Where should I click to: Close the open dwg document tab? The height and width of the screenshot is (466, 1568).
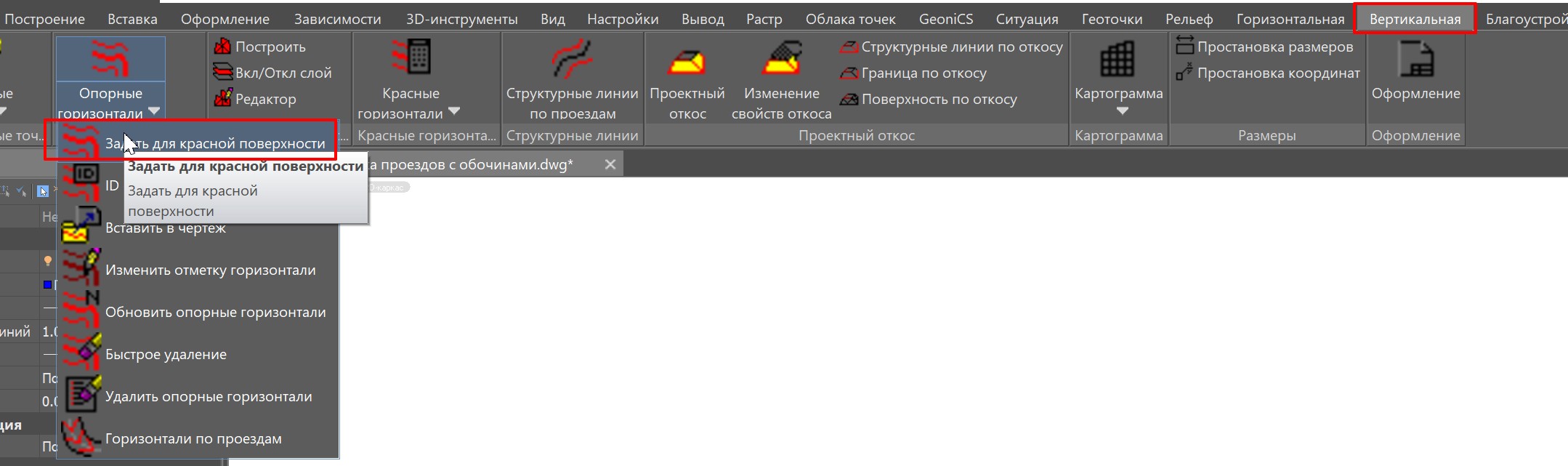click(x=610, y=165)
